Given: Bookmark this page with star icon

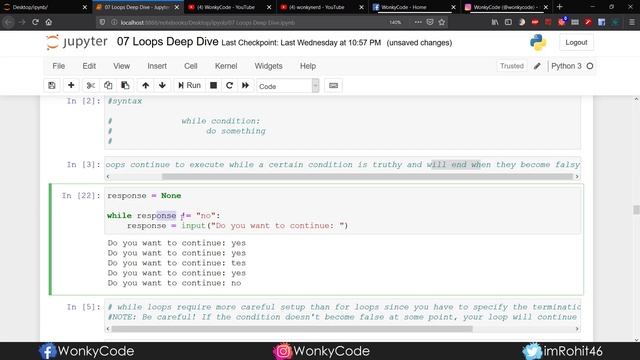Looking at the screenshot, I should [442, 22].
